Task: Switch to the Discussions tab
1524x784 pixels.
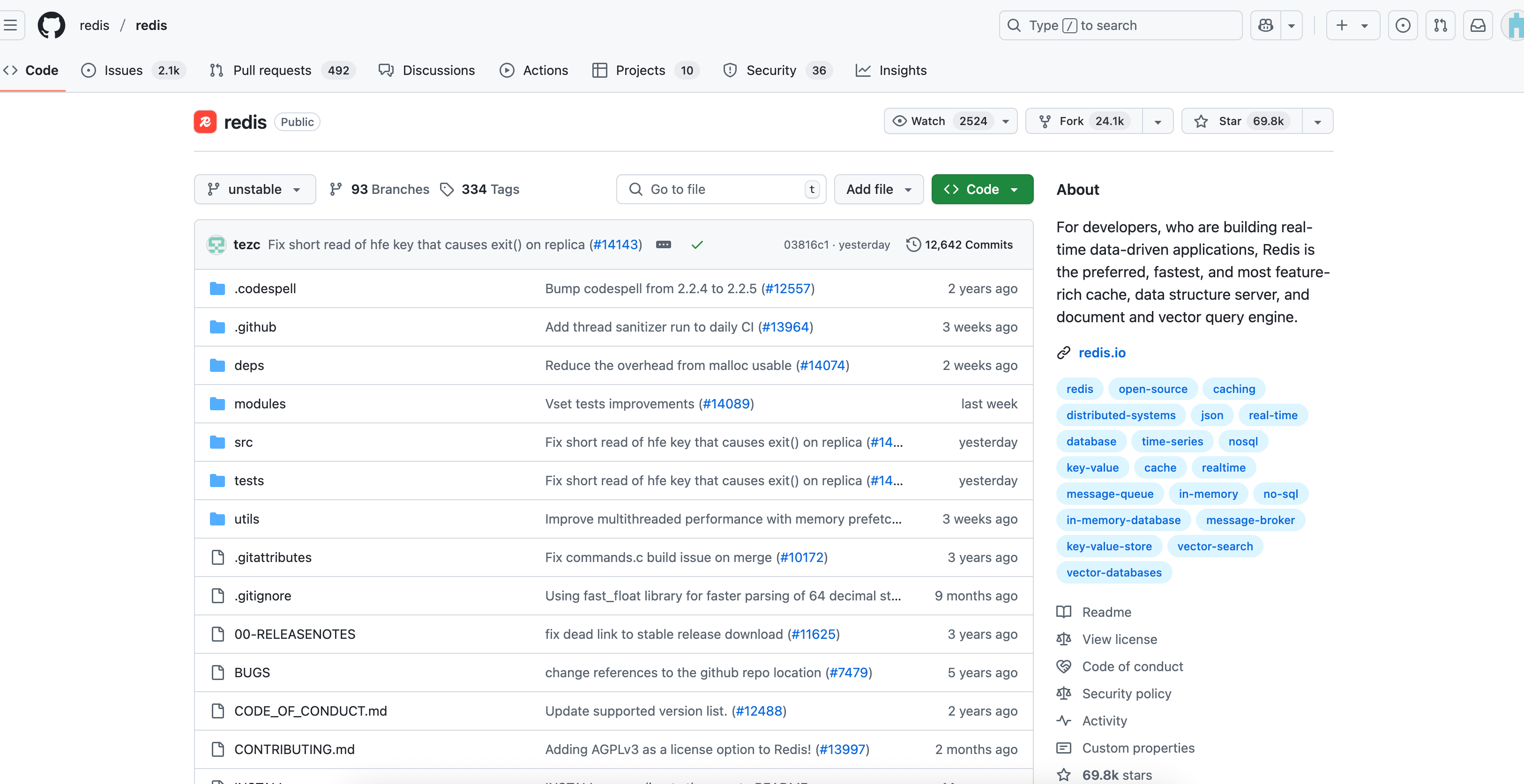Action: [x=426, y=70]
